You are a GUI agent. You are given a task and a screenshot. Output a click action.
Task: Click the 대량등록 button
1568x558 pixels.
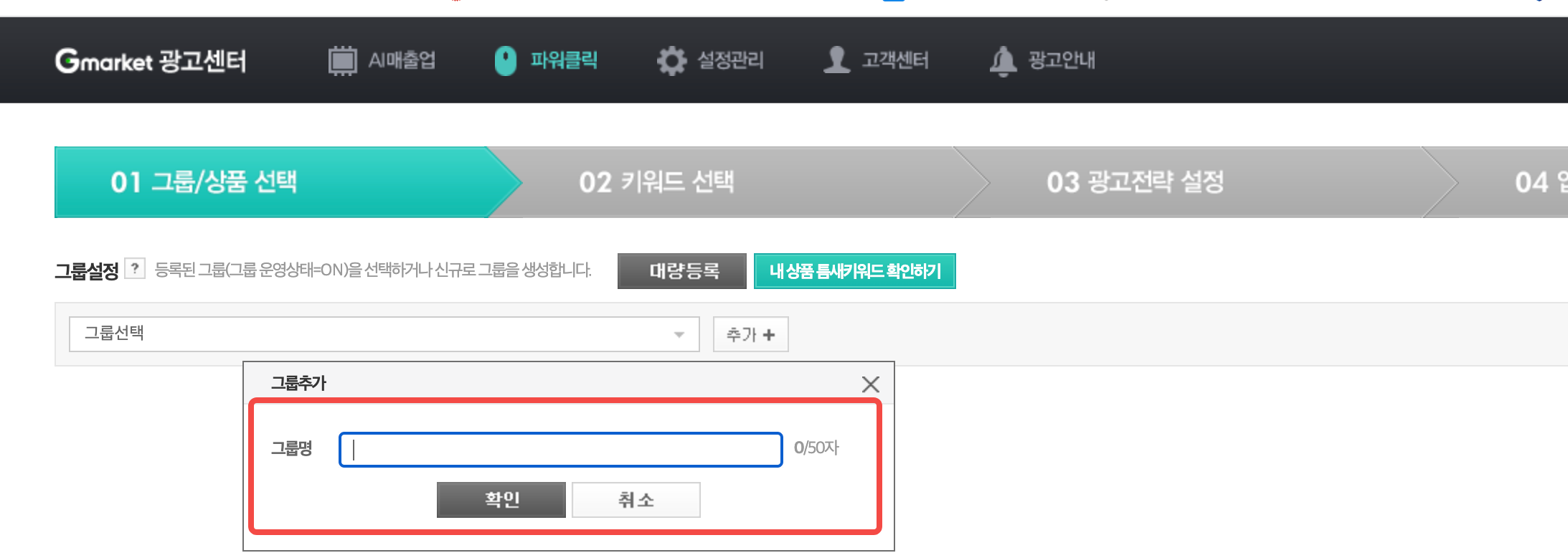682,271
